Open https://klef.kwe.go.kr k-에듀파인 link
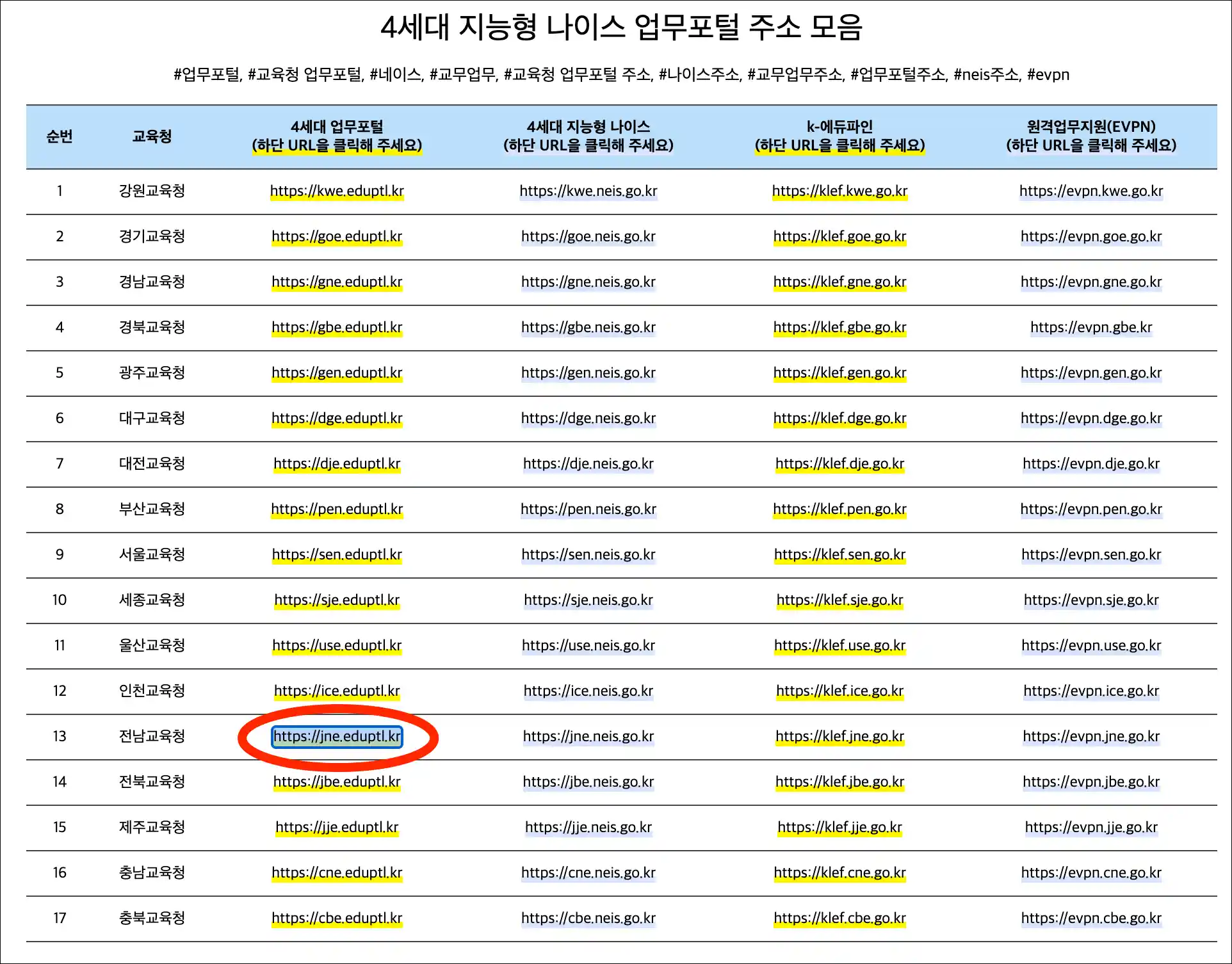The image size is (1232, 964). pyautogui.click(x=839, y=191)
